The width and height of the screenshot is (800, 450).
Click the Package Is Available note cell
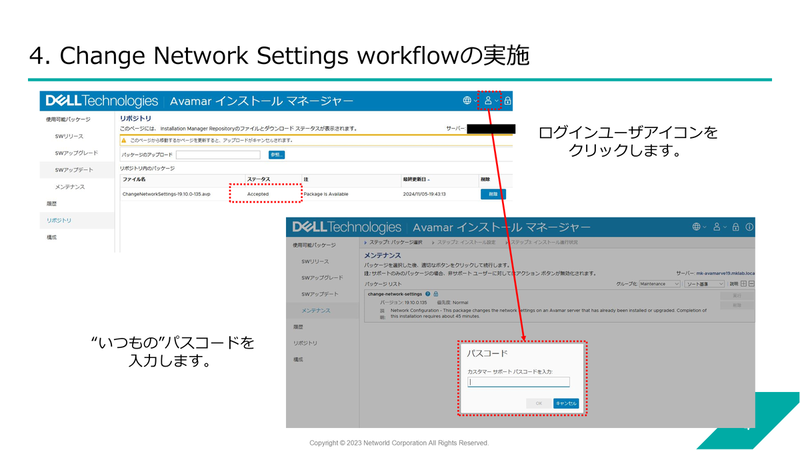coord(326,194)
